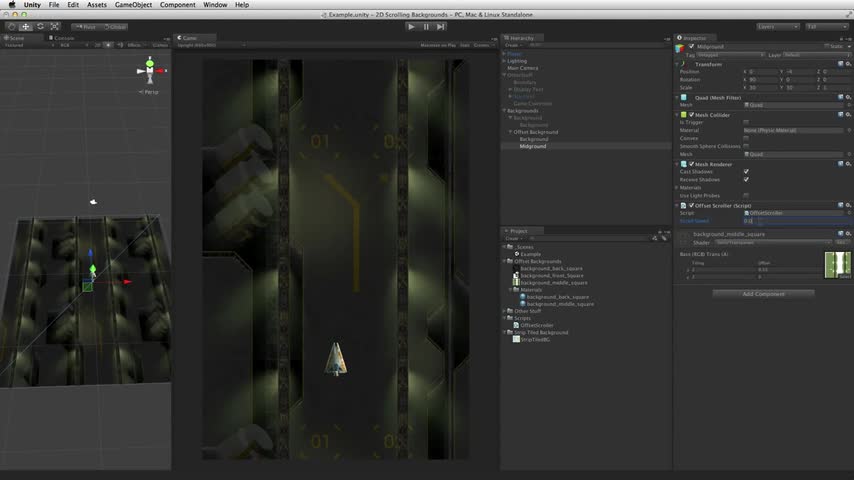This screenshot has width=854, height=480.
Task: Click the Play button
Action: (411, 26)
